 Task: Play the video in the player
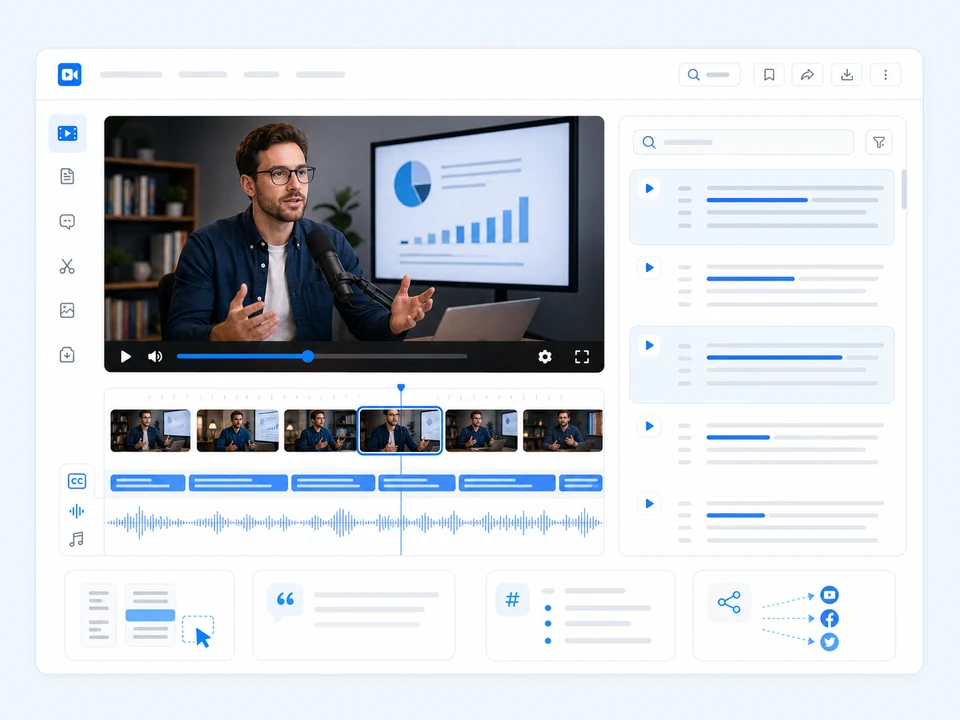pyautogui.click(x=126, y=356)
